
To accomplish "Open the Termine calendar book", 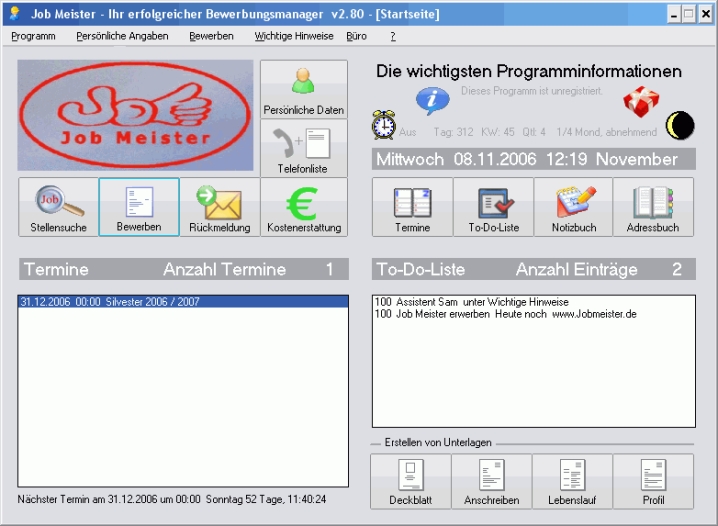I will pyautogui.click(x=412, y=207).
